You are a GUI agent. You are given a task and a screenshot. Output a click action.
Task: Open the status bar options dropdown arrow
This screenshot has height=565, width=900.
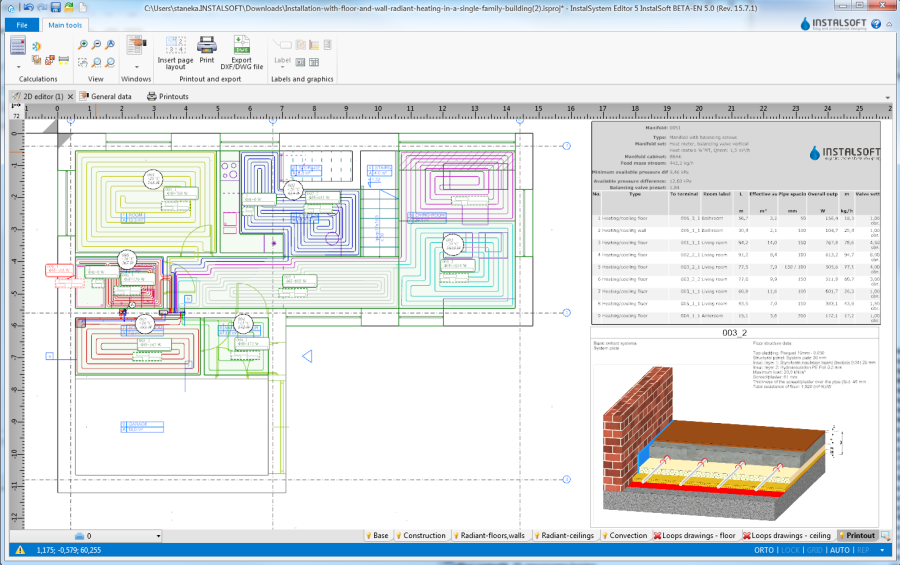[882, 550]
